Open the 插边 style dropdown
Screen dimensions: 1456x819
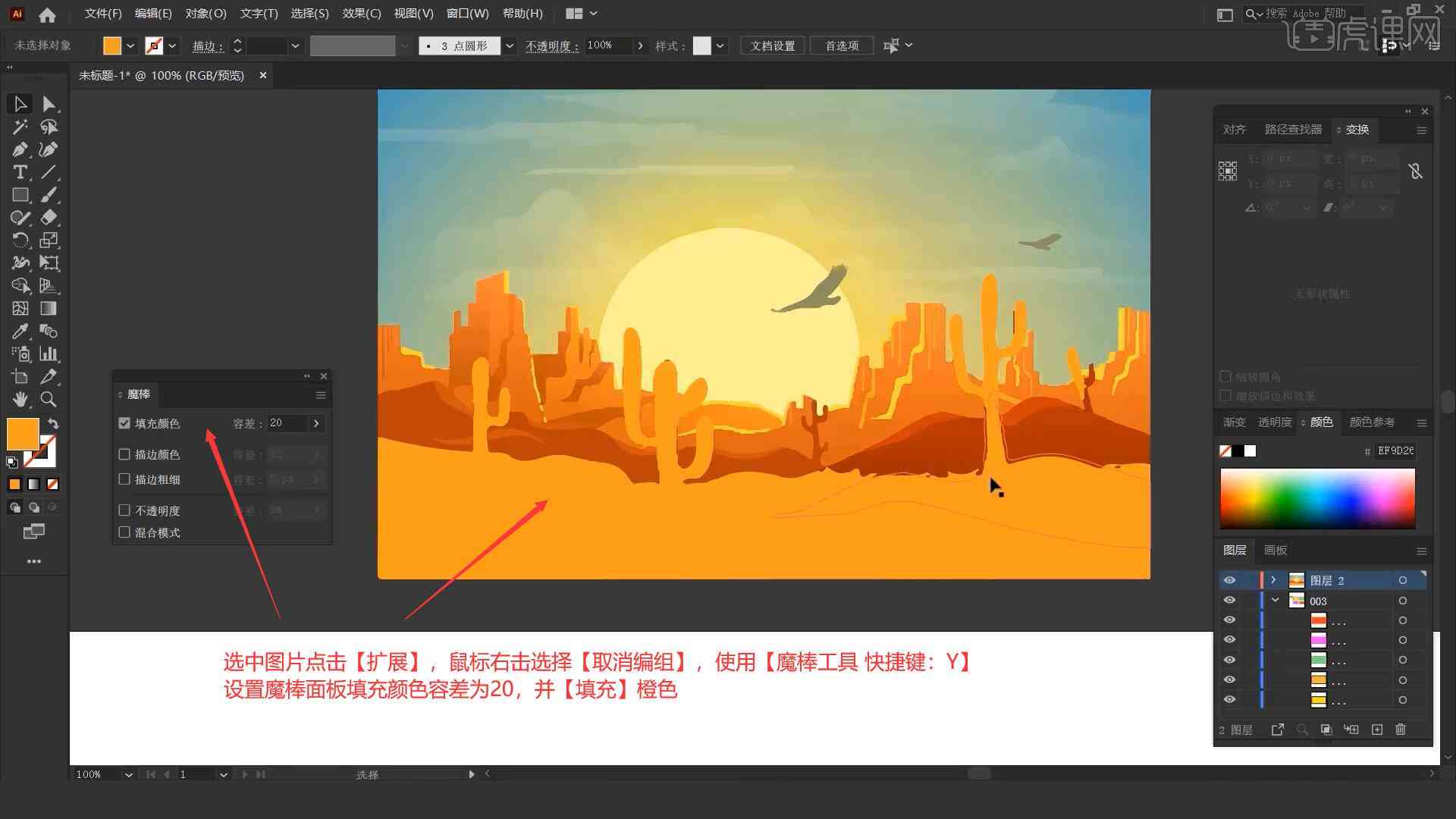[295, 45]
